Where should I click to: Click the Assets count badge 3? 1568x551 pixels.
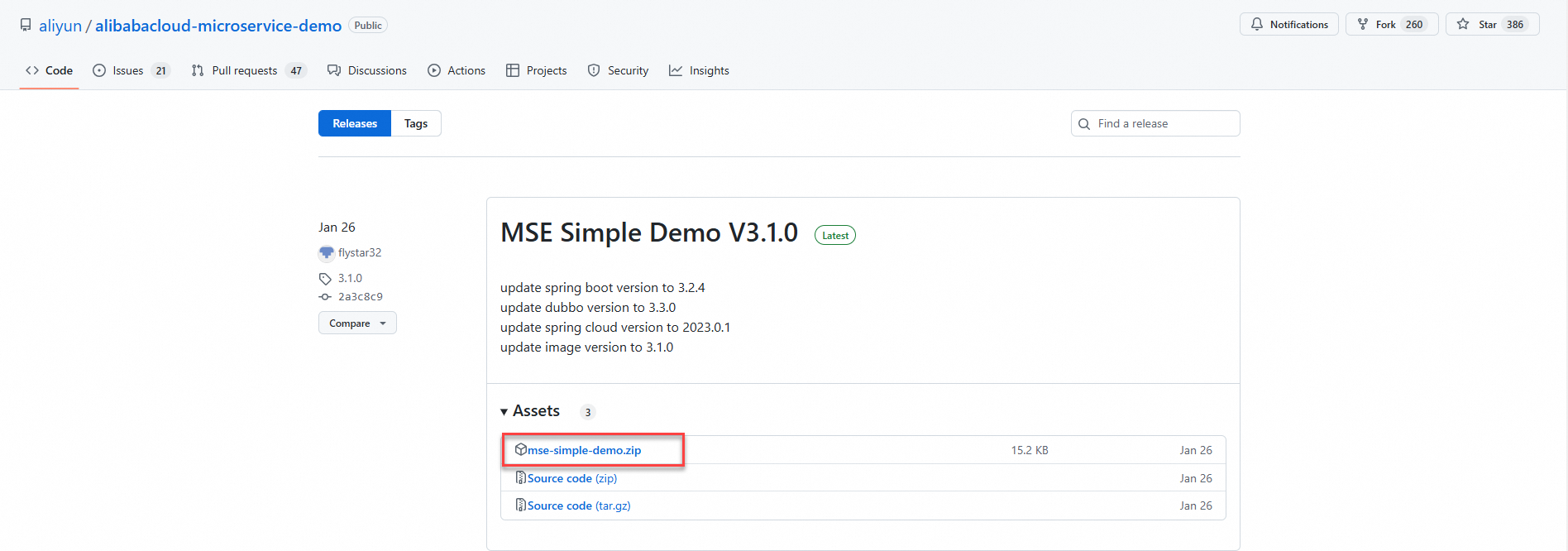(x=588, y=412)
